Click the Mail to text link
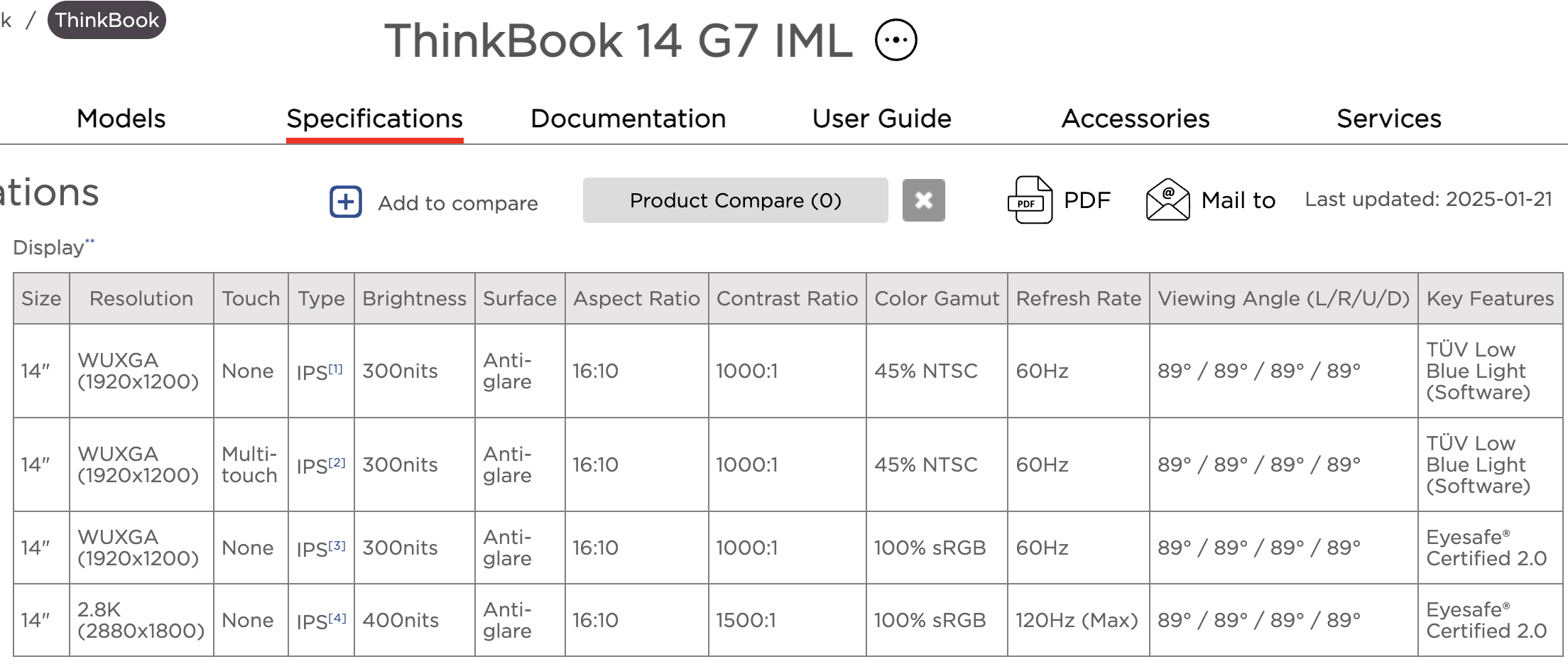This screenshot has height=669, width=1568. click(x=1238, y=200)
